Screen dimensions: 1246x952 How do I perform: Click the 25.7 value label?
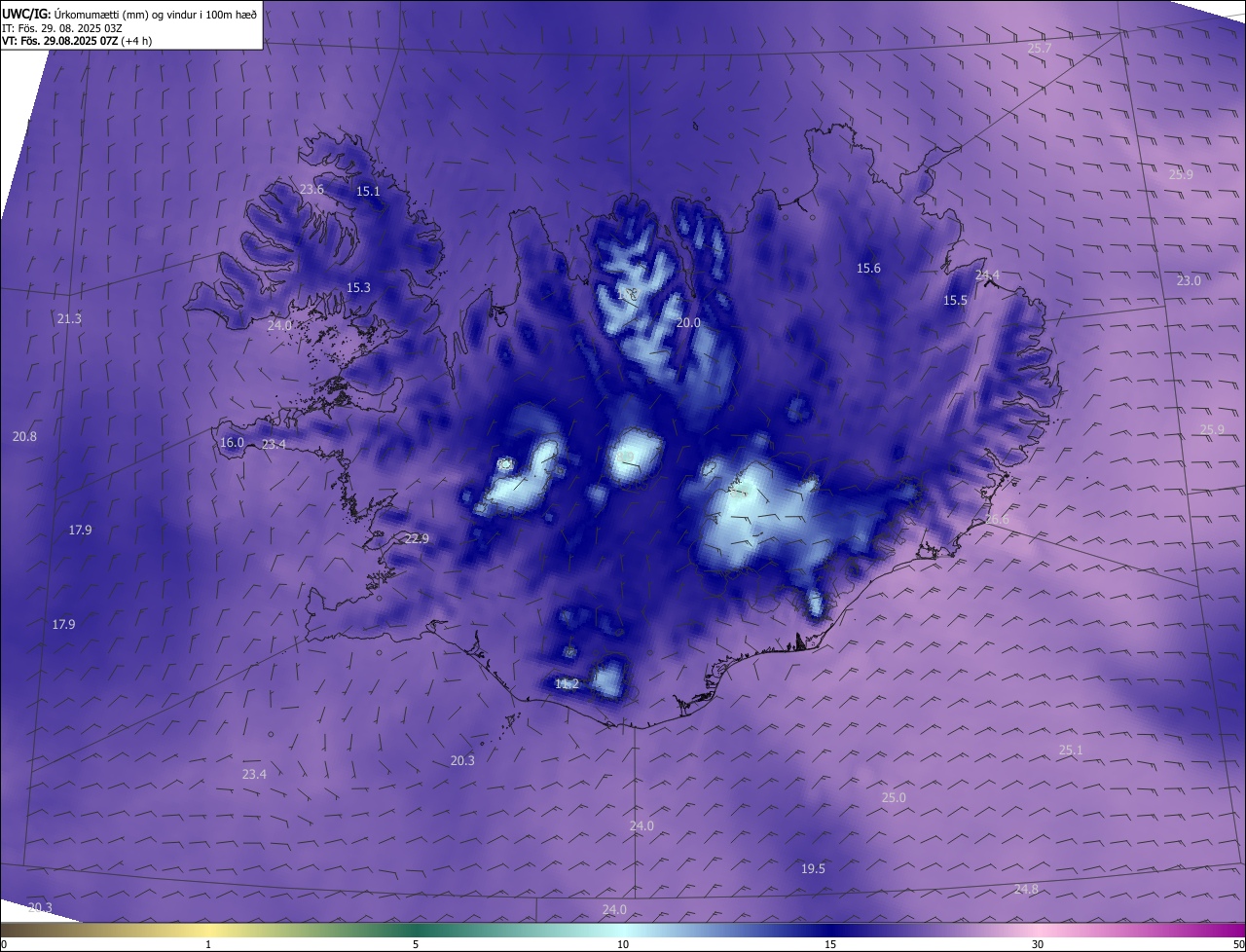pyautogui.click(x=1040, y=49)
